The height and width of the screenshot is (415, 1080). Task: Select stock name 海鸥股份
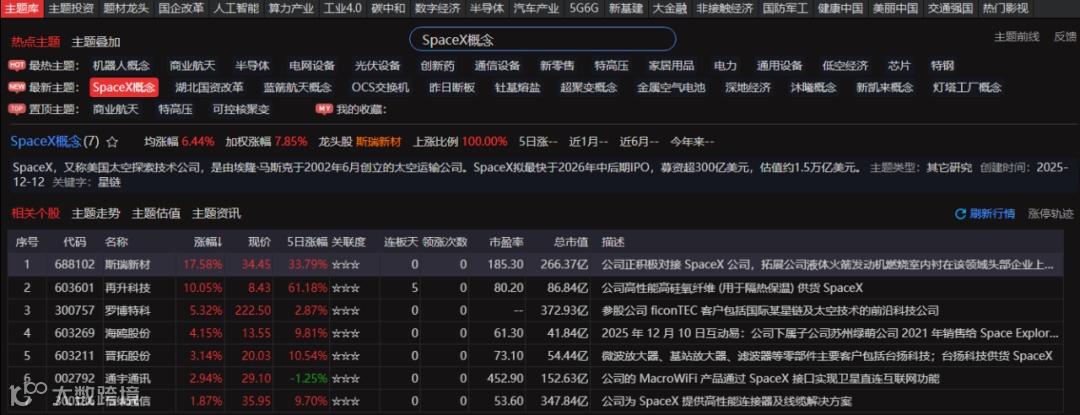pyautogui.click(x=127, y=333)
